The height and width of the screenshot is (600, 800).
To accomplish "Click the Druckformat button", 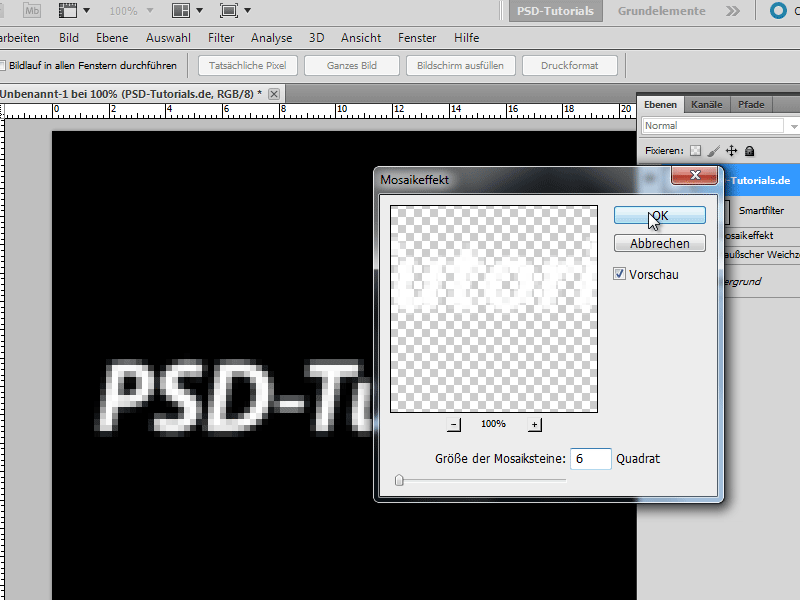I will coord(569,65).
